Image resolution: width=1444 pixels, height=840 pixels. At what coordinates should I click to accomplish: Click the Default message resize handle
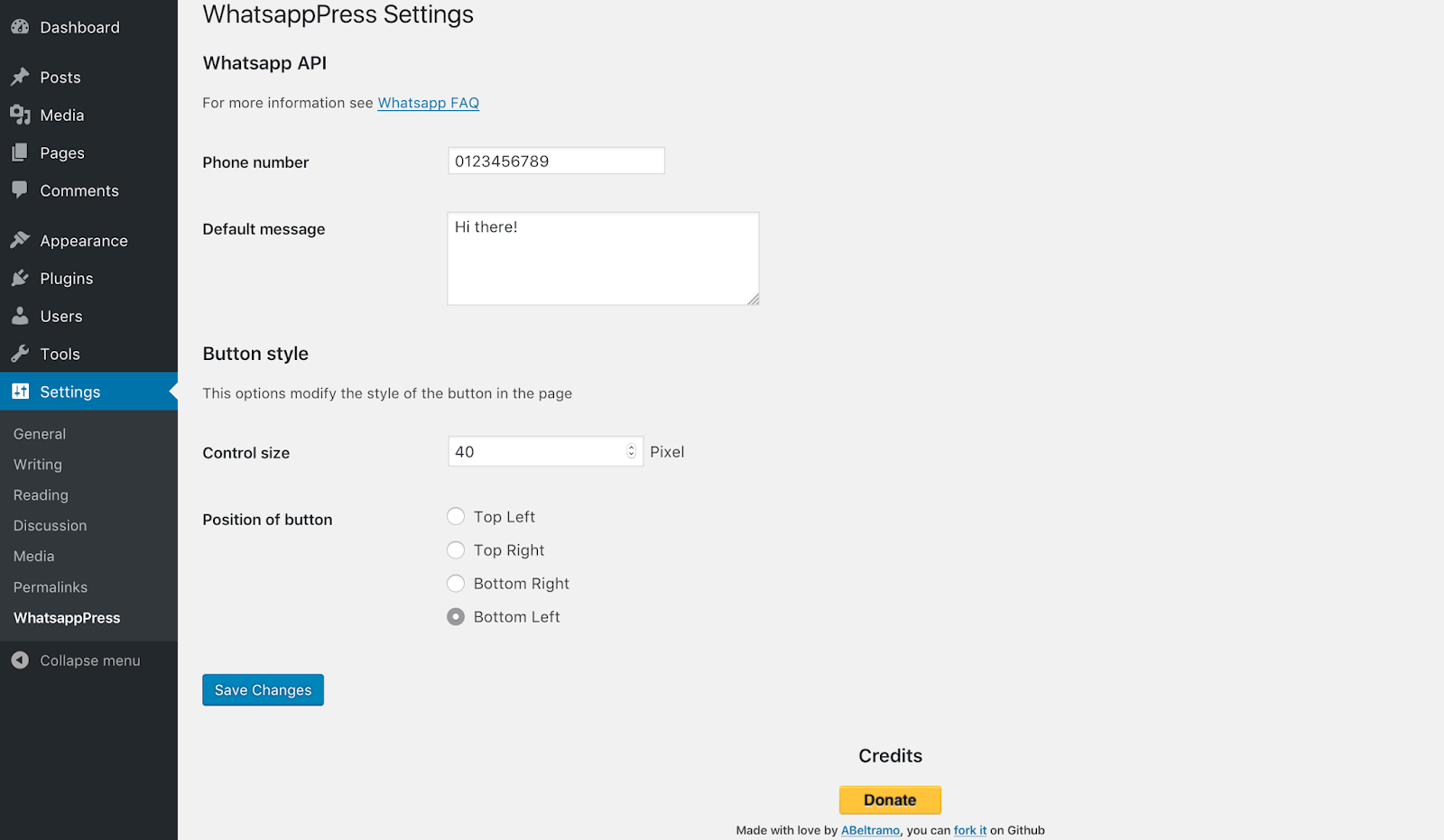753,299
